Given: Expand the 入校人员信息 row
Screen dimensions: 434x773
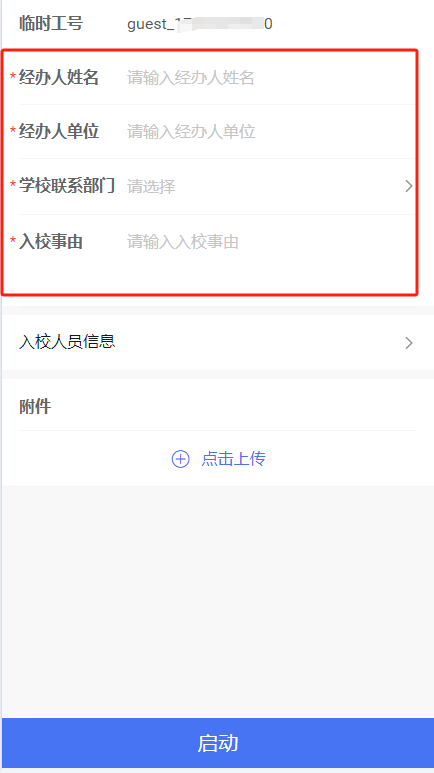Looking at the screenshot, I should tap(217, 342).
